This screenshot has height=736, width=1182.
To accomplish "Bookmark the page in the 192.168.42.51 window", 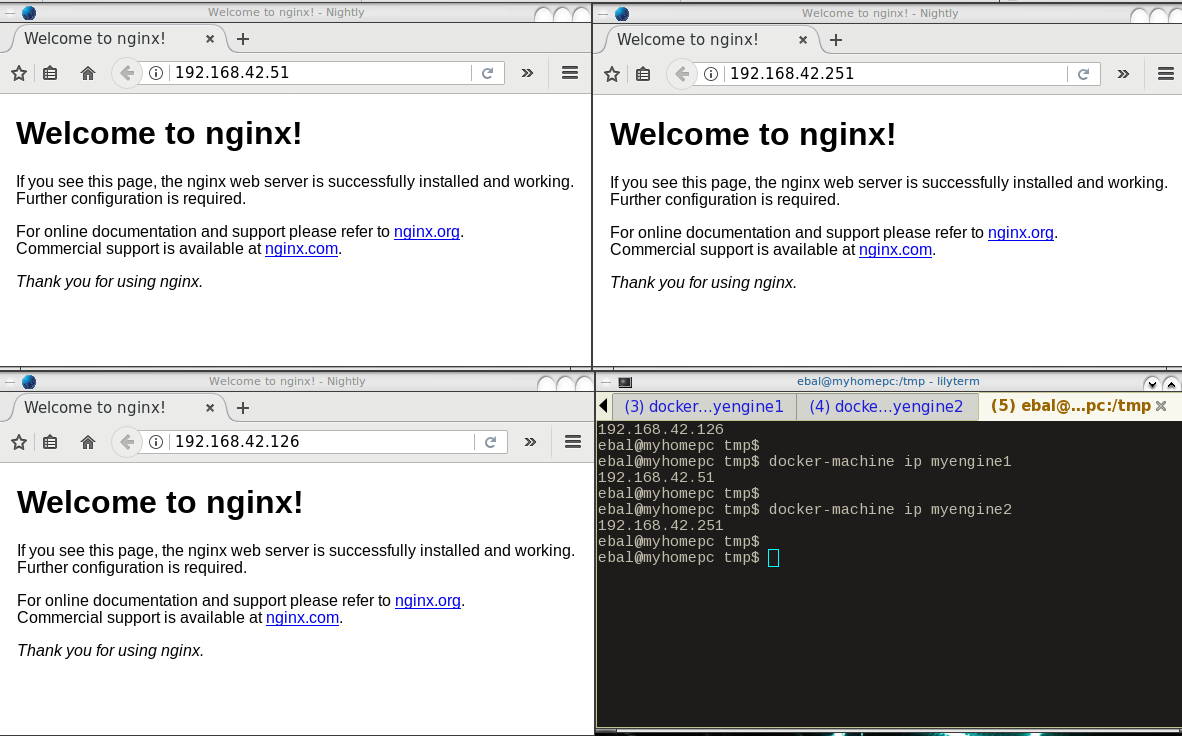I will [18, 73].
